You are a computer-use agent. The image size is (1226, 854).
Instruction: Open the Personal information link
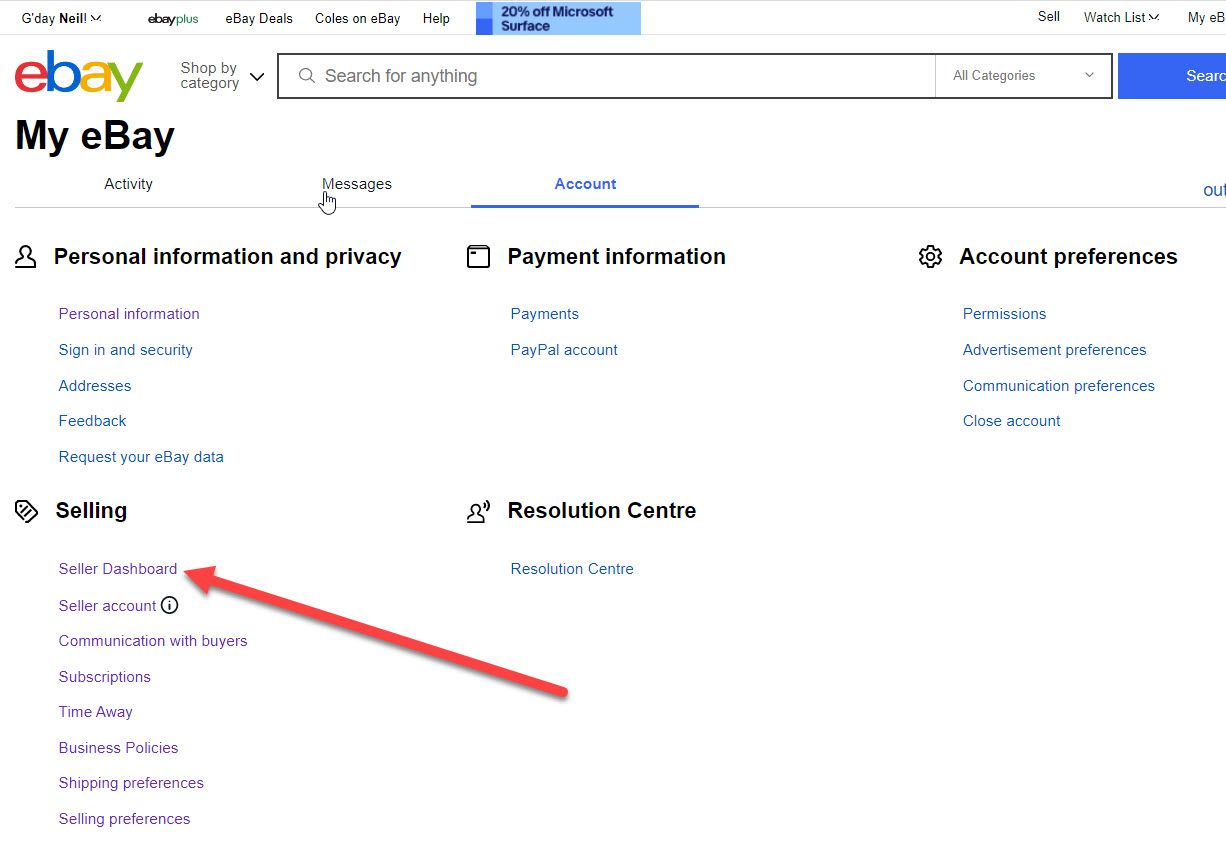coord(129,314)
